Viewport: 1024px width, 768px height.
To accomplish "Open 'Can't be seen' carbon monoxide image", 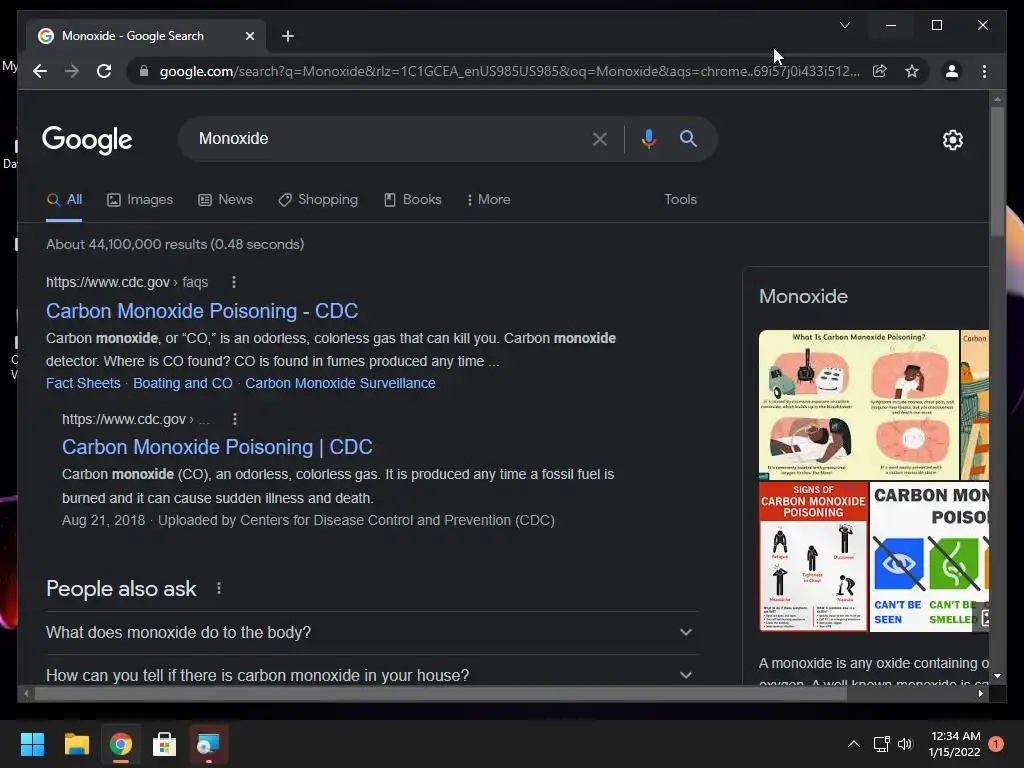I will pyautogui.click(x=929, y=556).
